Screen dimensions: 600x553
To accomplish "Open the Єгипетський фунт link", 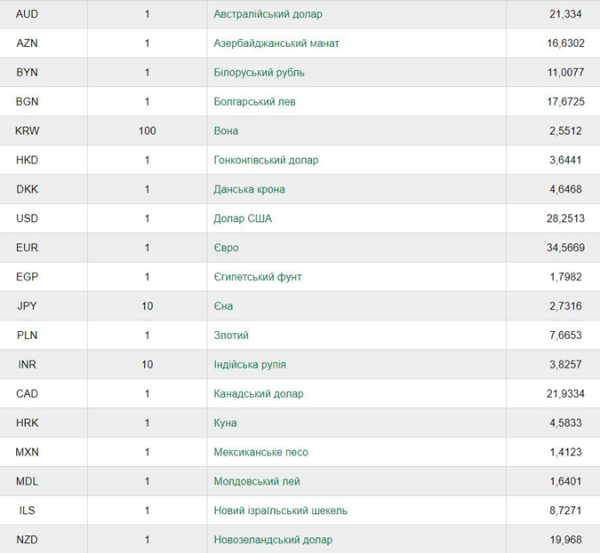I will [x=258, y=277].
